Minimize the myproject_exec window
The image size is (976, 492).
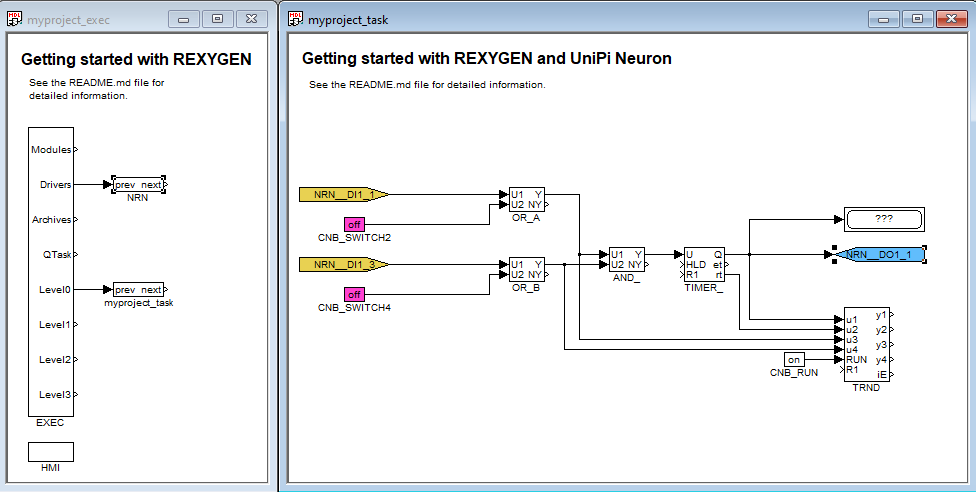(x=184, y=19)
